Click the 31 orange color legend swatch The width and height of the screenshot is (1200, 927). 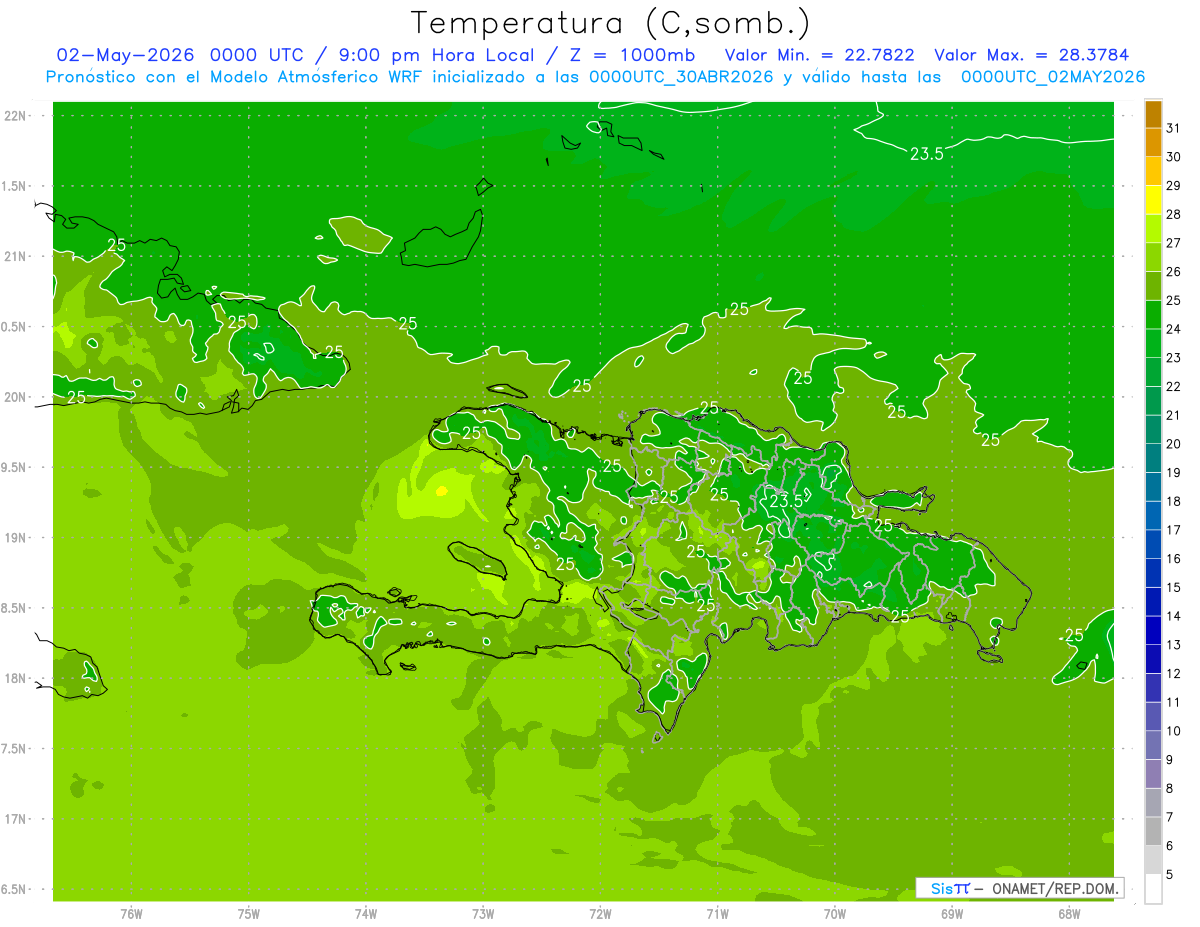point(1153,115)
